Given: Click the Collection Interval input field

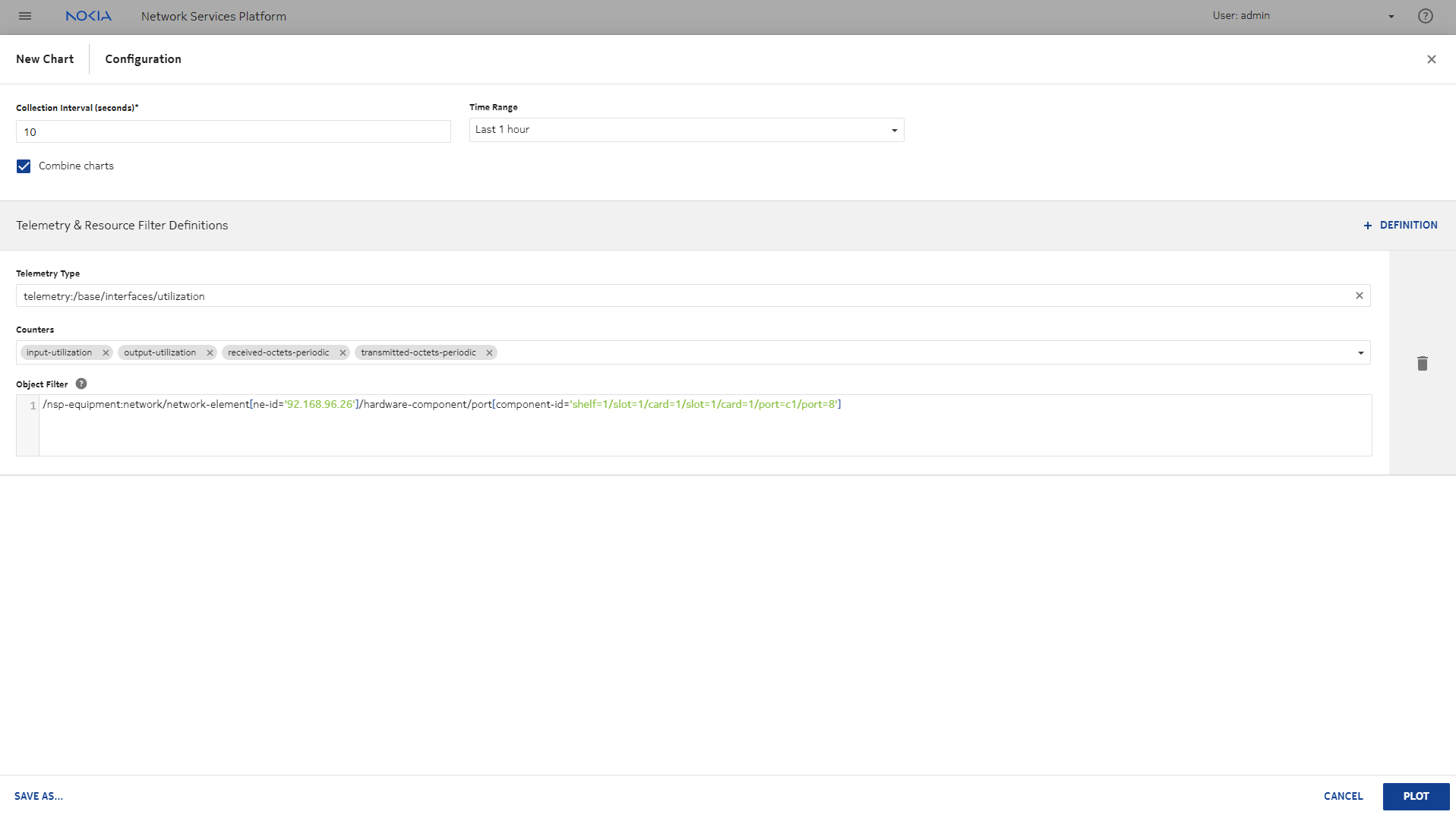Looking at the screenshot, I should point(233,132).
